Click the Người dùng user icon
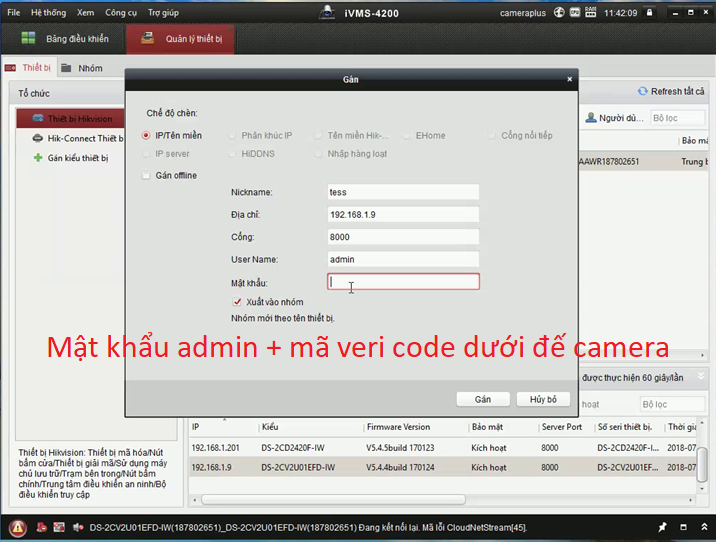Viewport: 716px width, 542px height. click(590, 118)
